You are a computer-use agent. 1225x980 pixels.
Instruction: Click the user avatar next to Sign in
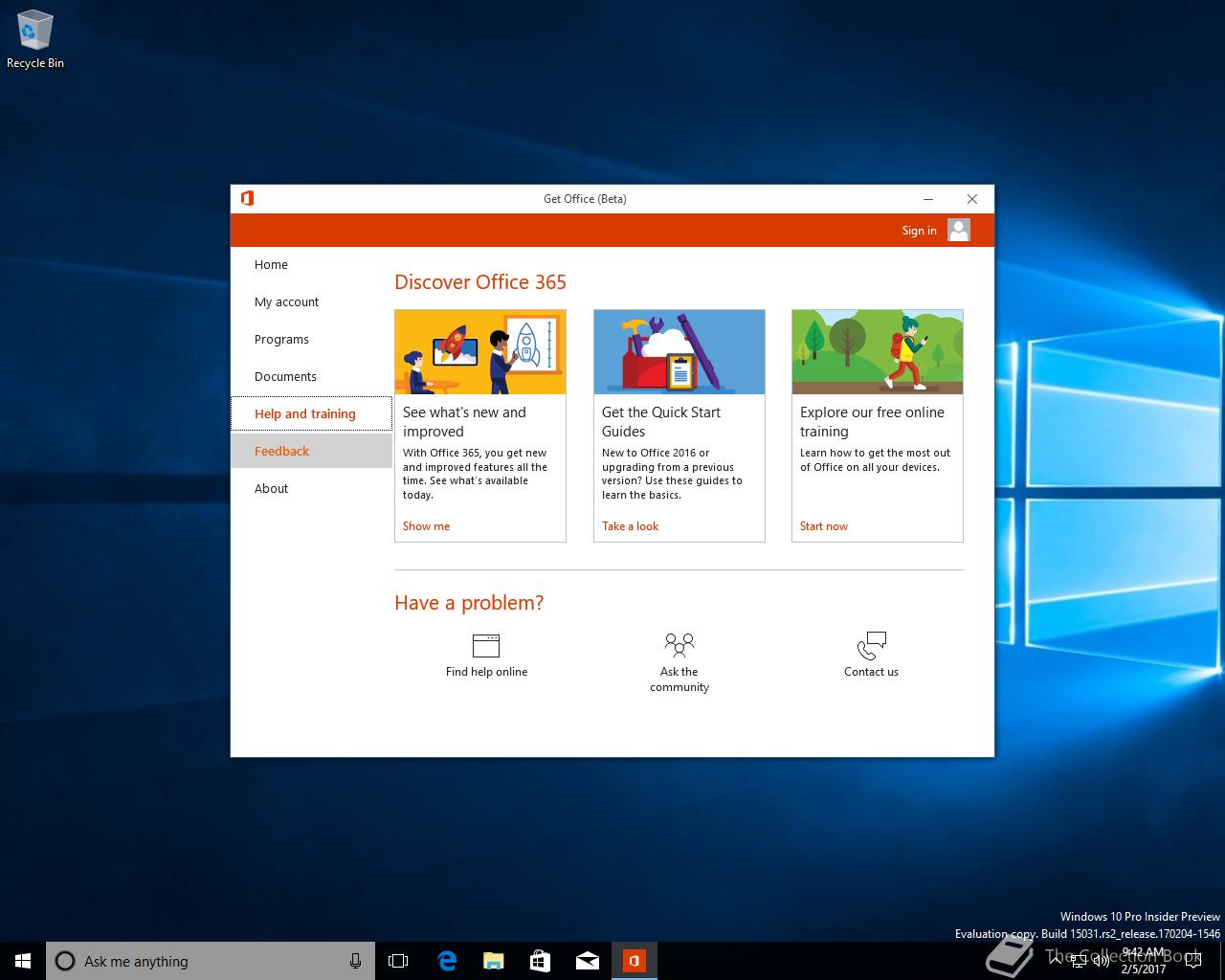point(959,230)
